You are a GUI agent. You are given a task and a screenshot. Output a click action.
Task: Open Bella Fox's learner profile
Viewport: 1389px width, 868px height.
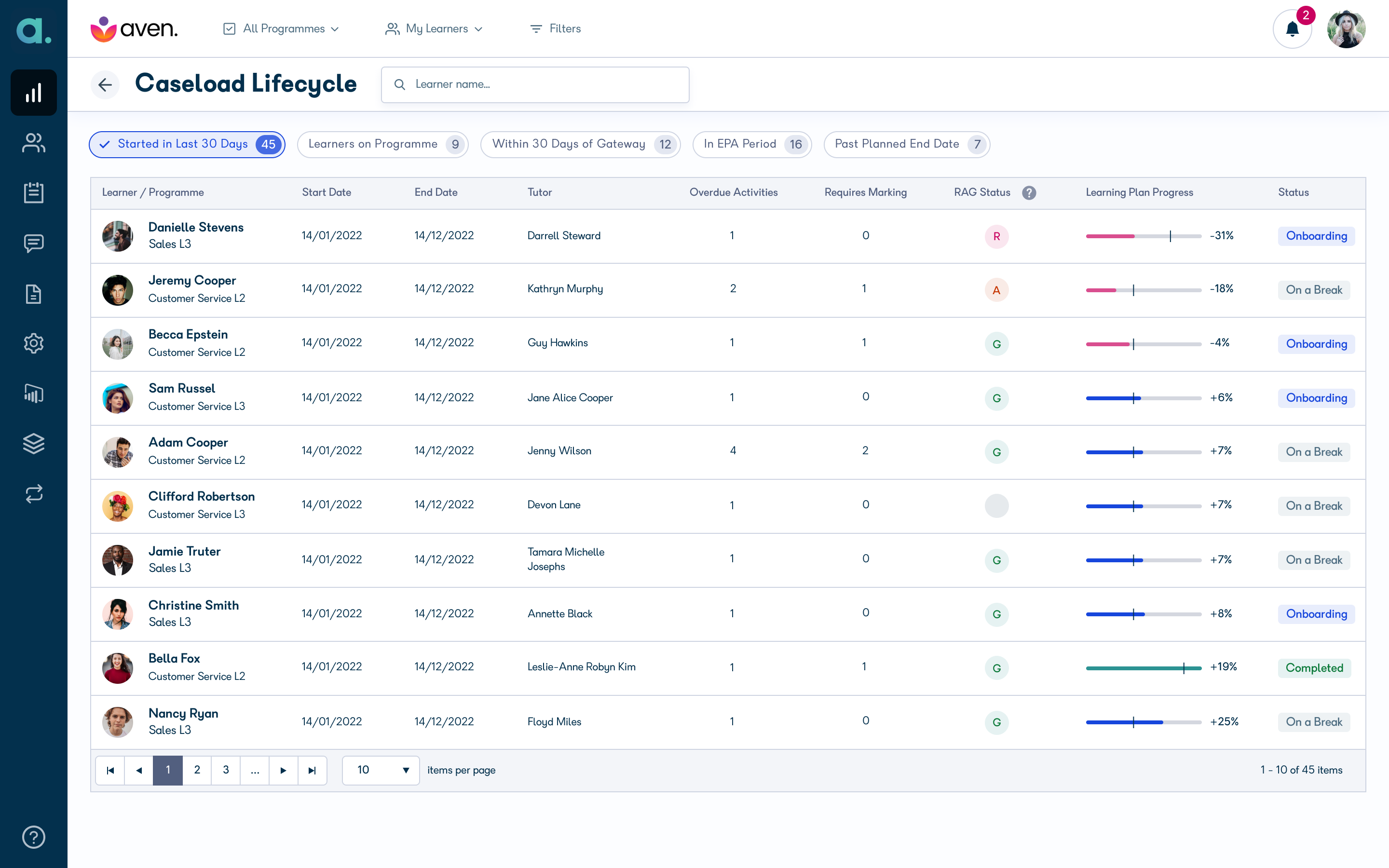[174, 658]
